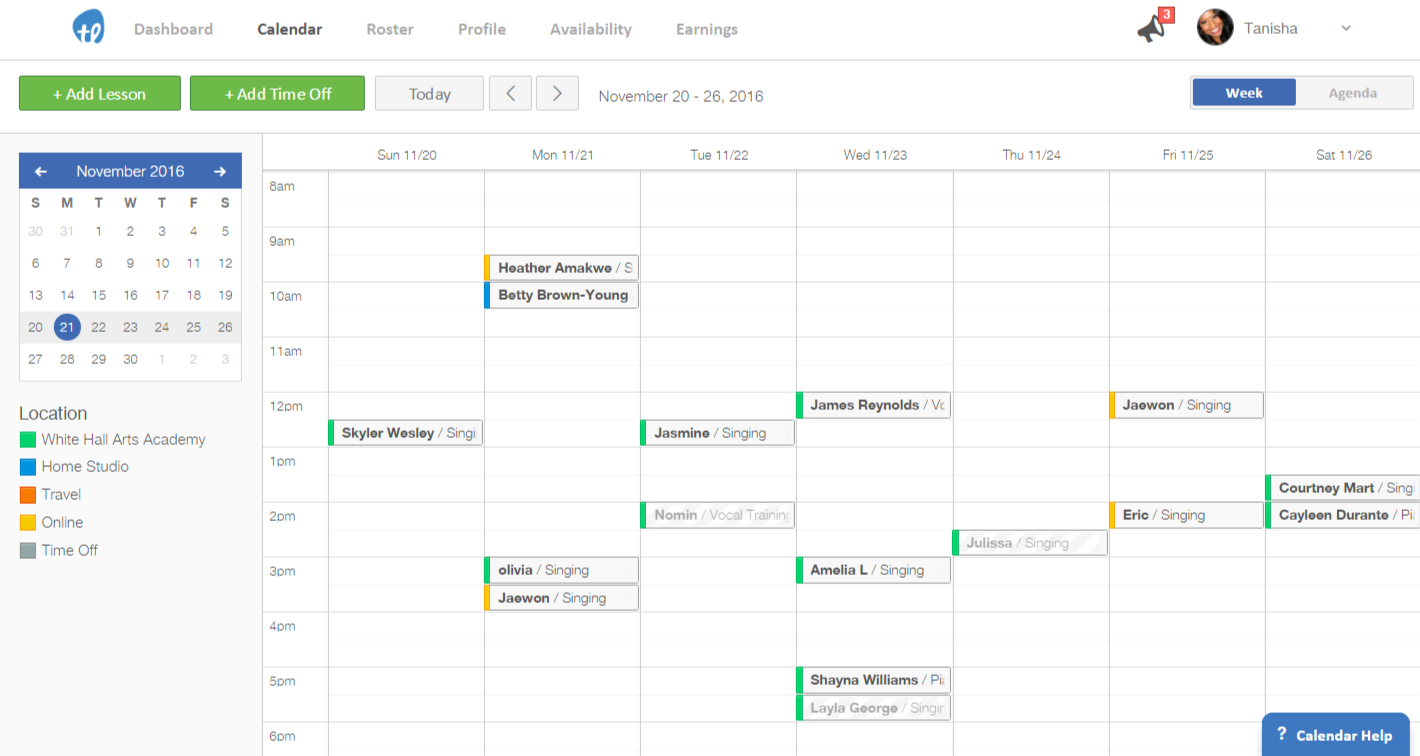Show next month in mini calendar
Viewport: 1420px width, 756px height.
point(220,171)
